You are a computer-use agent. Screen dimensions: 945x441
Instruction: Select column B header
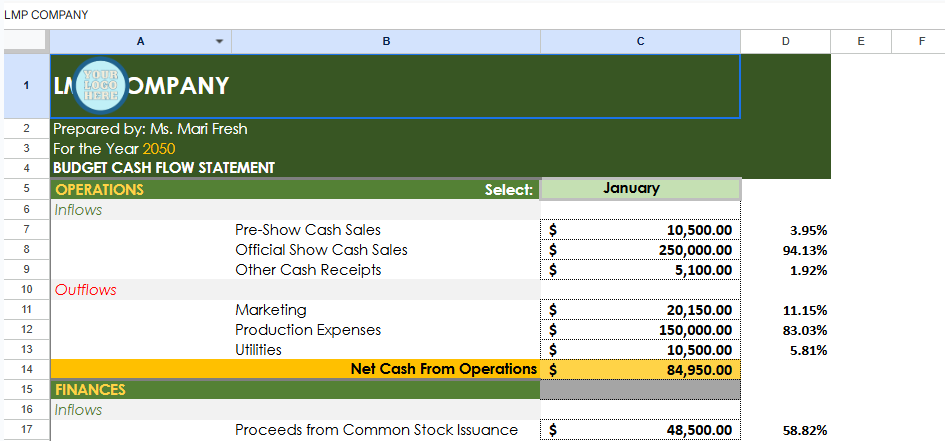(386, 41)
